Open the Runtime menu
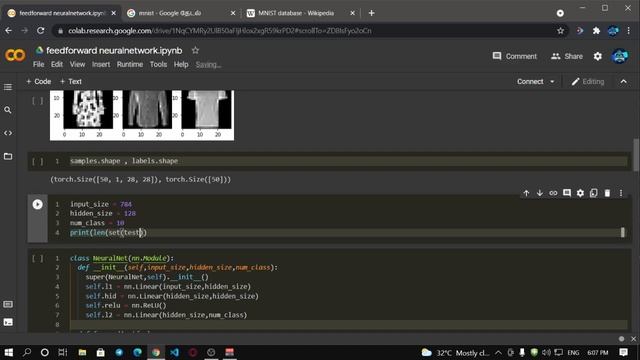Screen dimensions: 640x360 (x=130, y=64)
